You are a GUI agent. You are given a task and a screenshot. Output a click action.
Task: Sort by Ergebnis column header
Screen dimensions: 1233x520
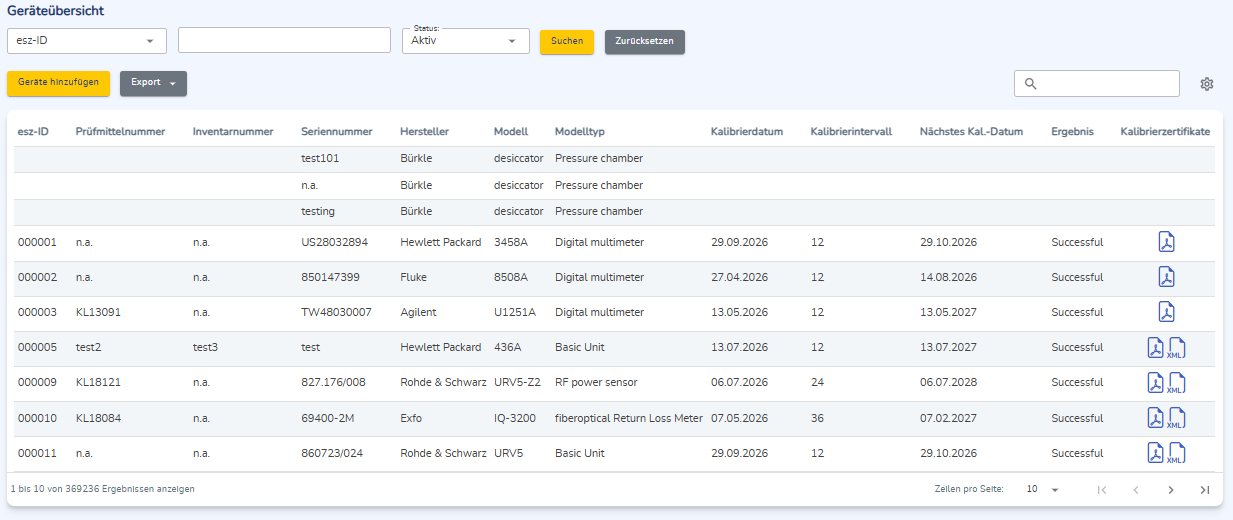coord(1072,131)
